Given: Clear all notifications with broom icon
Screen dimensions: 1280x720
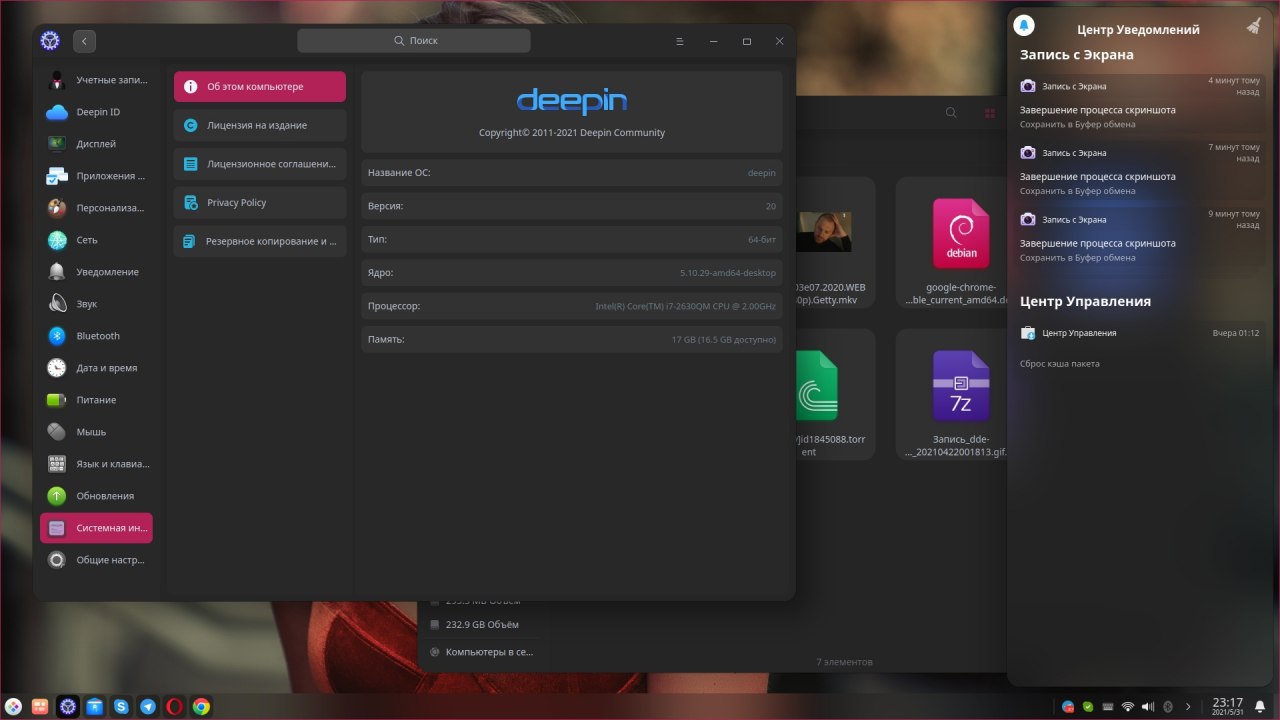Looking at the screenshot, I should click(1254, 25).
